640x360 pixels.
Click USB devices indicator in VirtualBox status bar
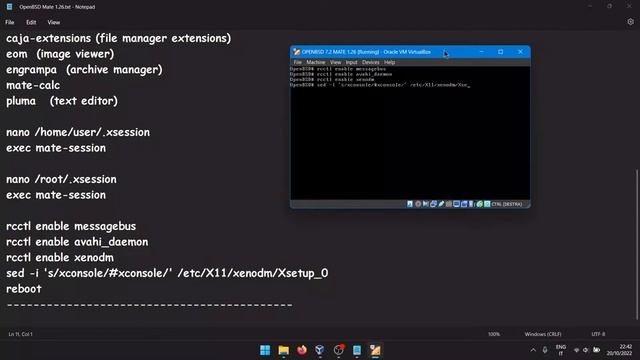coord(441,204)
